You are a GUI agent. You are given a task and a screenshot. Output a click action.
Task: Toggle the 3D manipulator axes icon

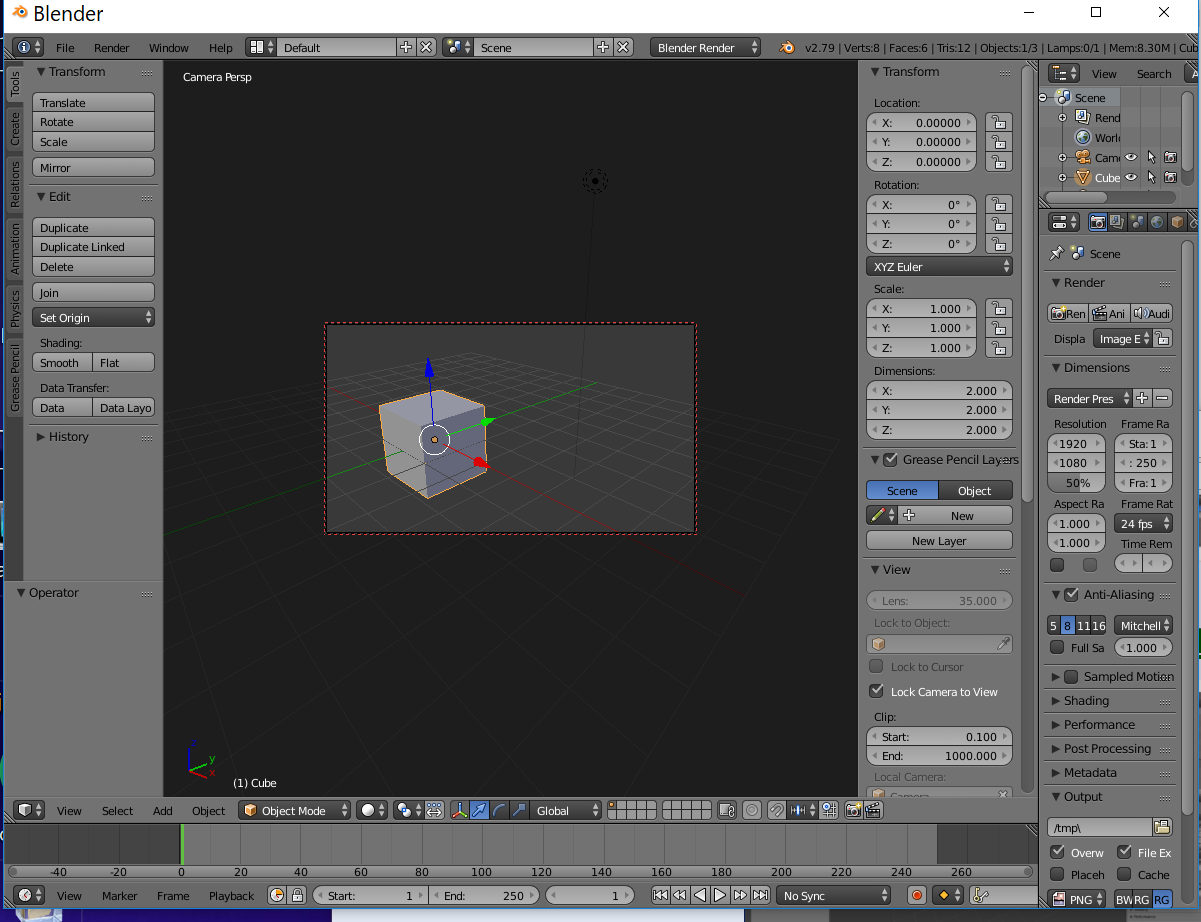460,810
